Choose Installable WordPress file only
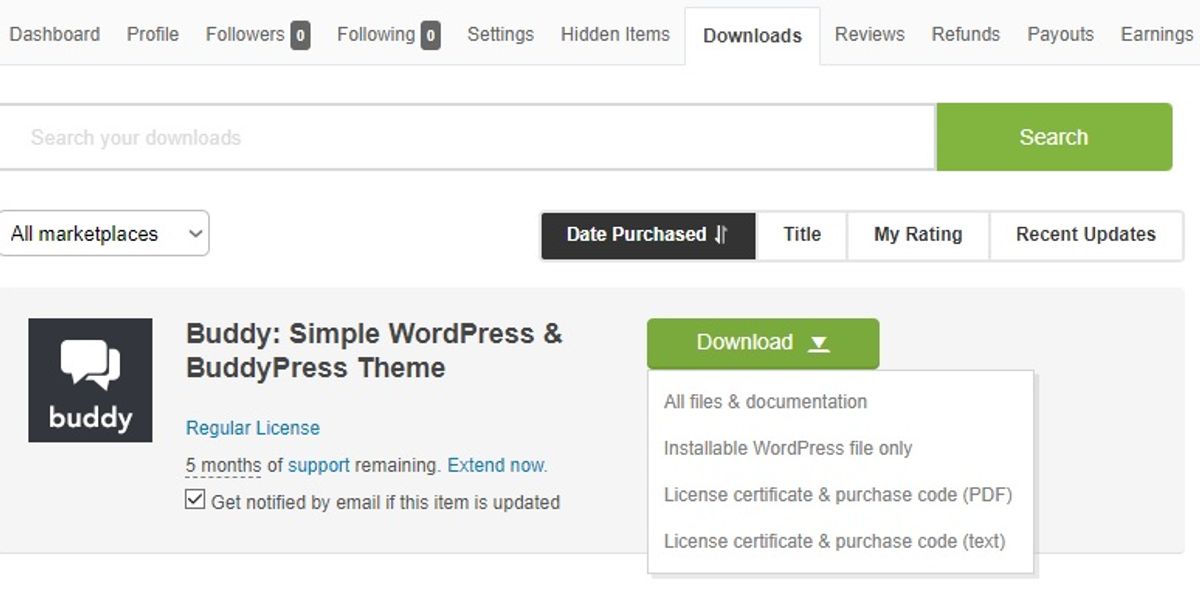This screenshot has width=1200, height=598. click(788, 449)
